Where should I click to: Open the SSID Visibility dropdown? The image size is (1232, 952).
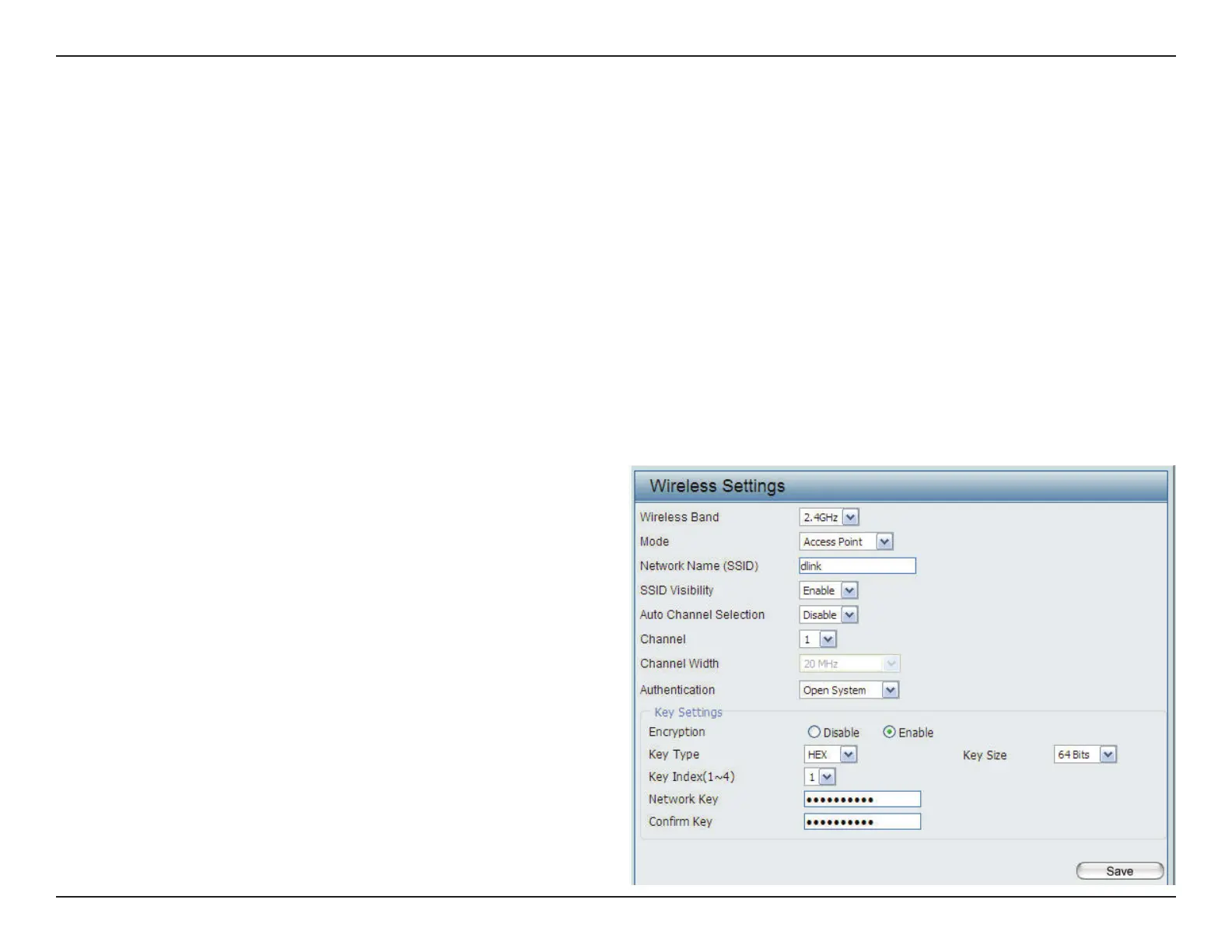[828, 590]
